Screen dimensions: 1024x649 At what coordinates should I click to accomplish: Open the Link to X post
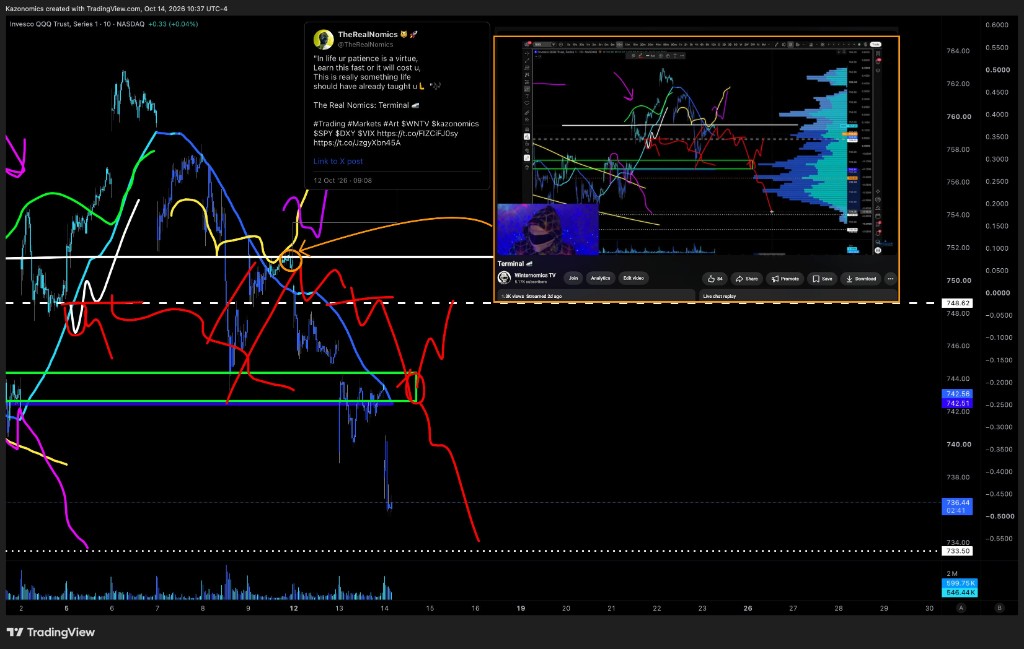point(338,161)
